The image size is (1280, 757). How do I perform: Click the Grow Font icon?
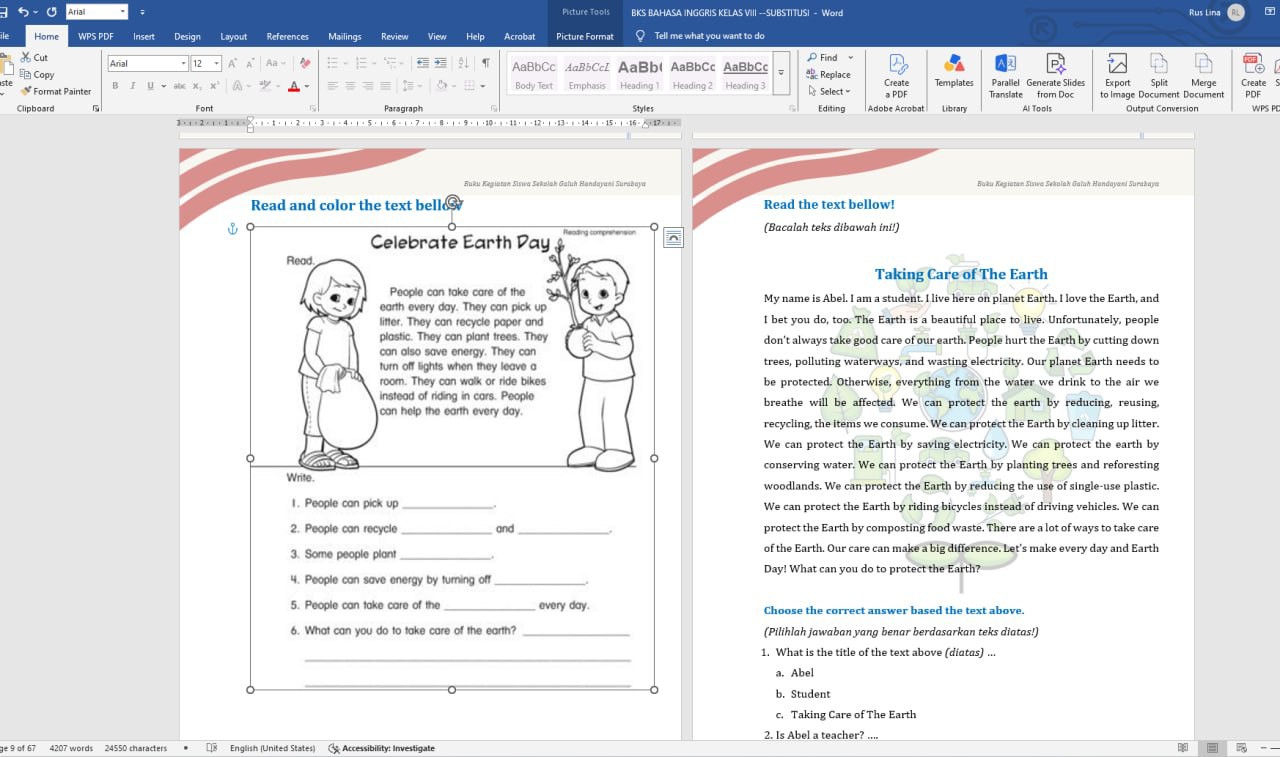(233, 63)
